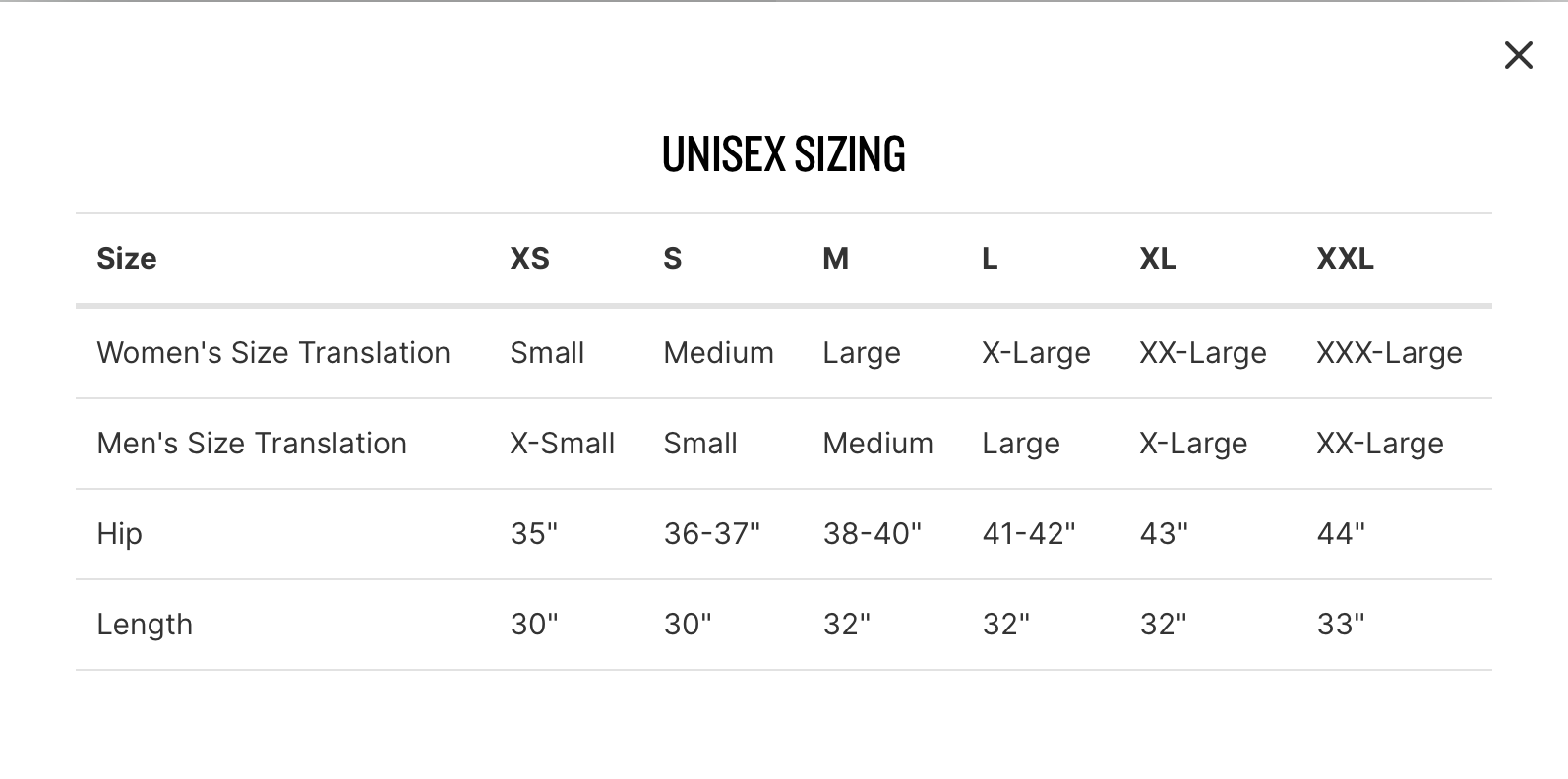Click the Hip row label

119,534
